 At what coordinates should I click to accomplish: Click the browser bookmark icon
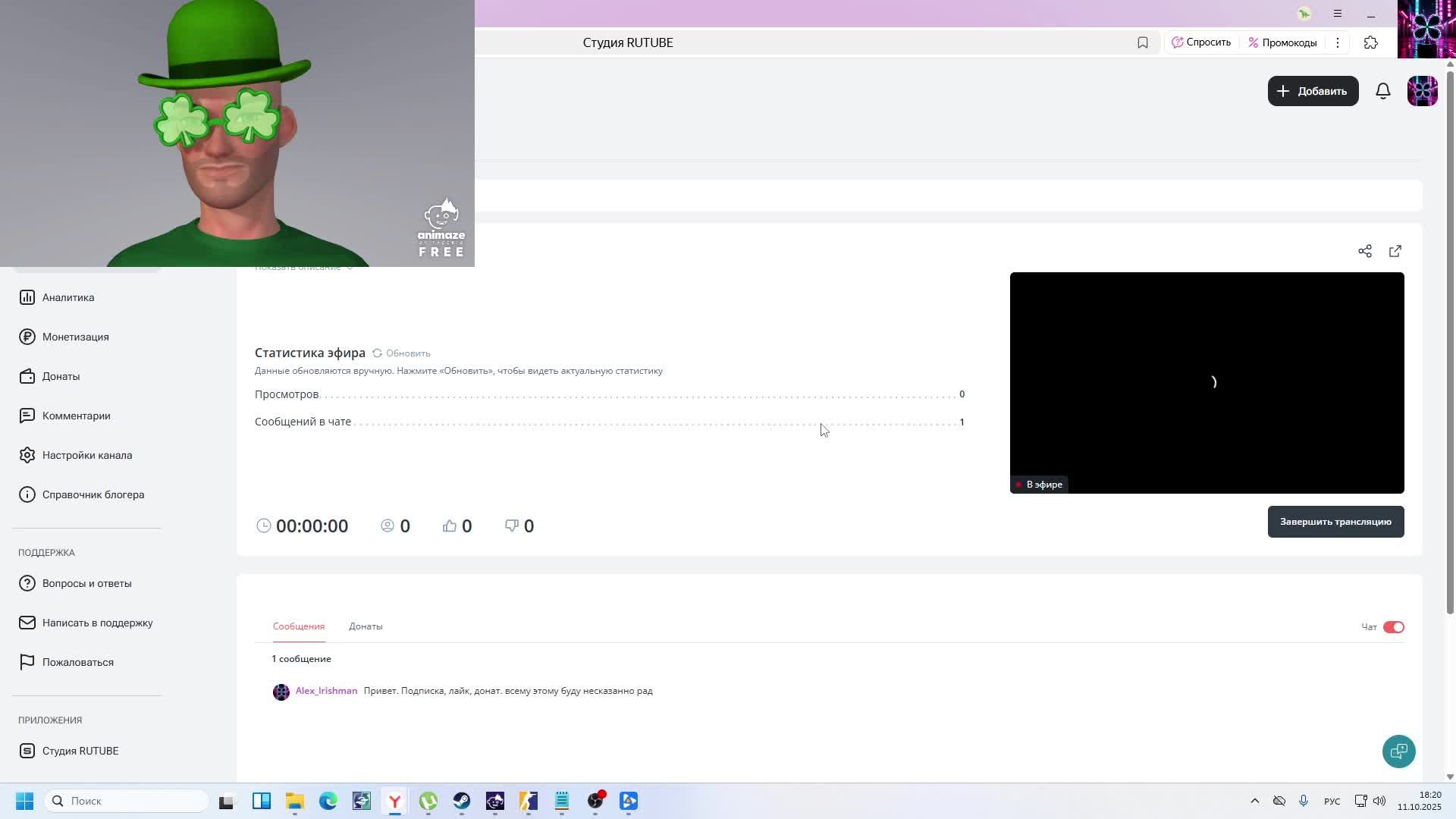pos(1143,42)
